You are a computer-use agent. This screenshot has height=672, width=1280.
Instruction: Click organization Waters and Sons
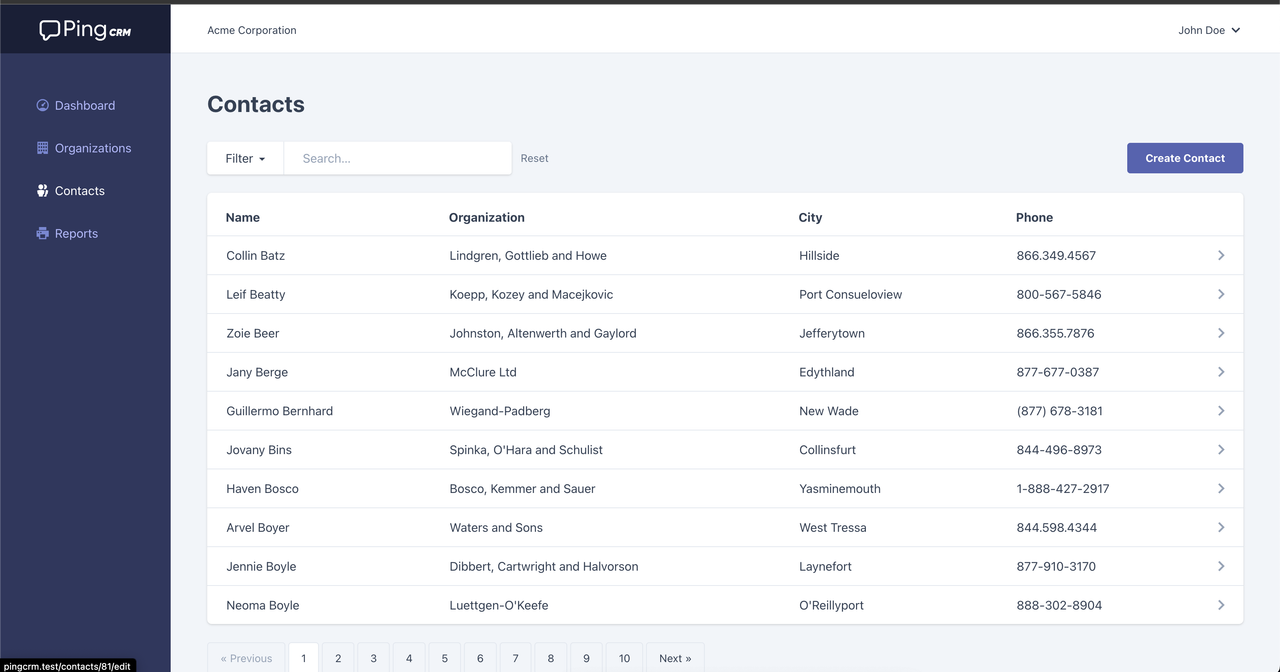pos(496,528)
